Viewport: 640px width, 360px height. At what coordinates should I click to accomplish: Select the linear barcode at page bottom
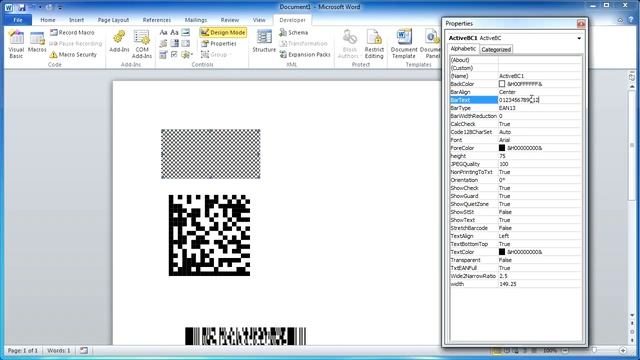245,336
